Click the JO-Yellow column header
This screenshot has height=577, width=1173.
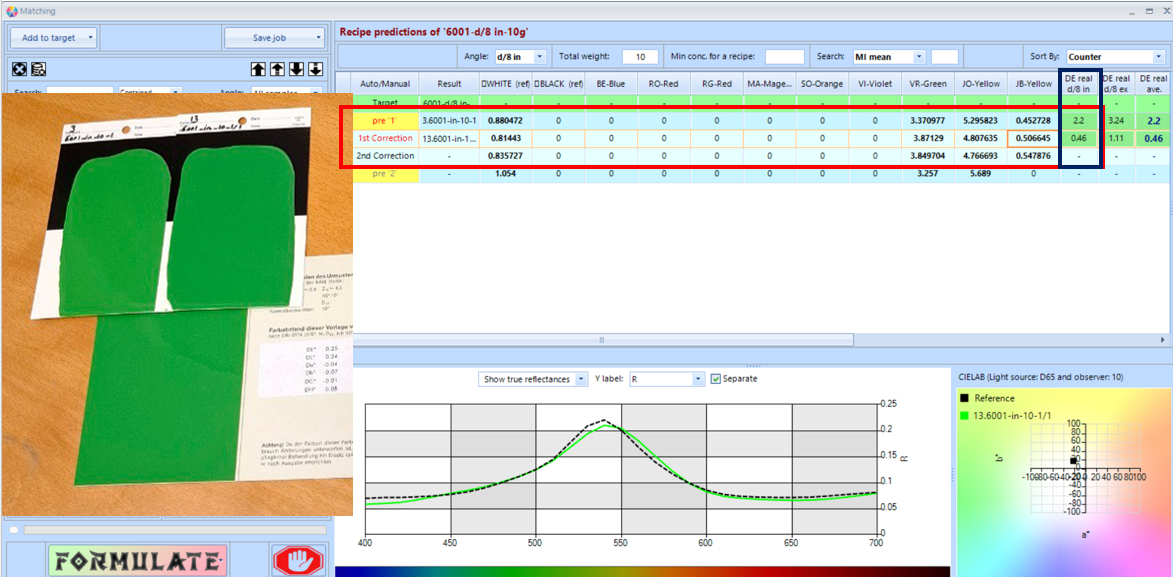[x=981, y=84]
